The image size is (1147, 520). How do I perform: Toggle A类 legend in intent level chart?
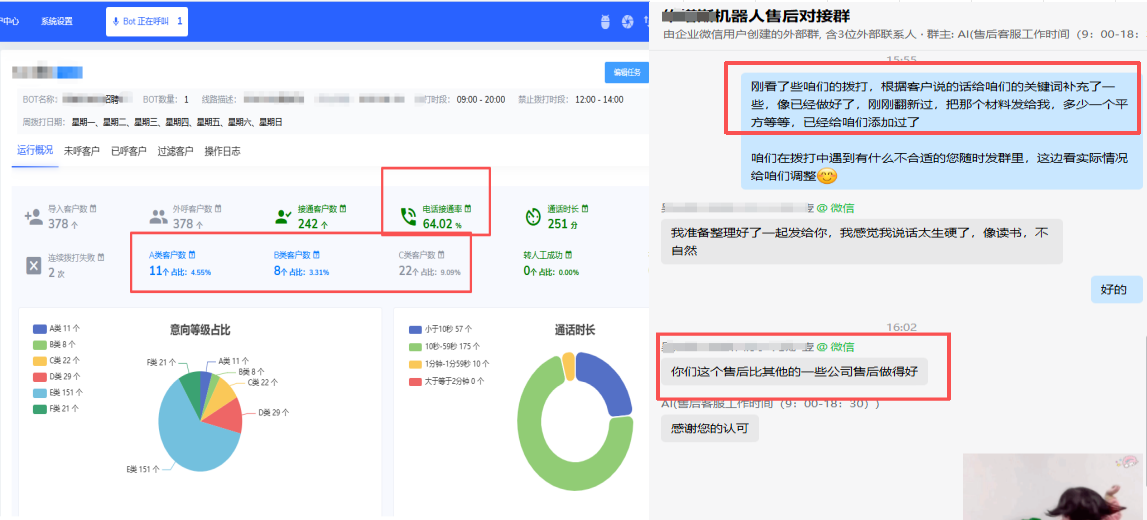[x=55, y=328]
